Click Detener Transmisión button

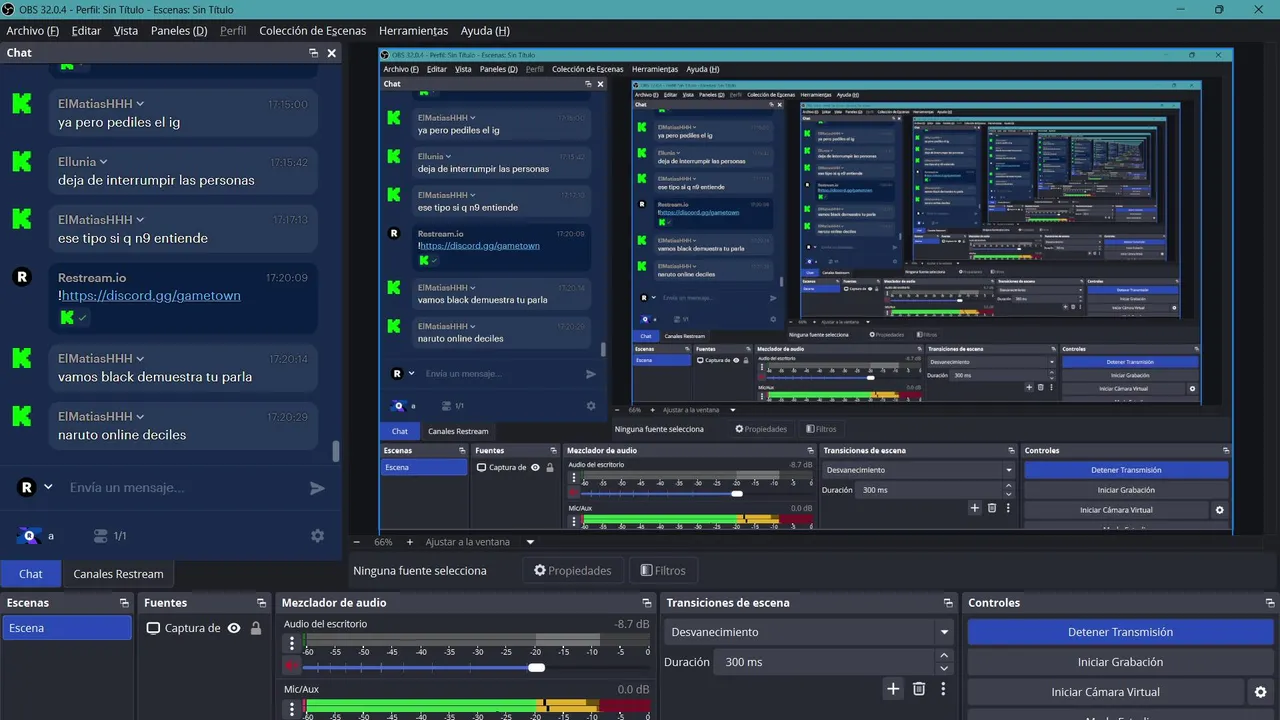pos(1120,632)
